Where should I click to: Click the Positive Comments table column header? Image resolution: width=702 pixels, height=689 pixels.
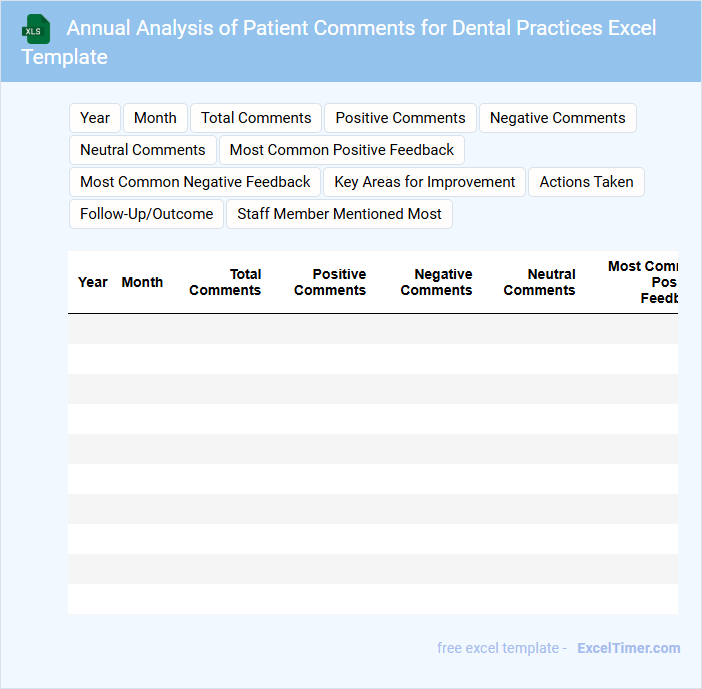[x=330, y=282]
